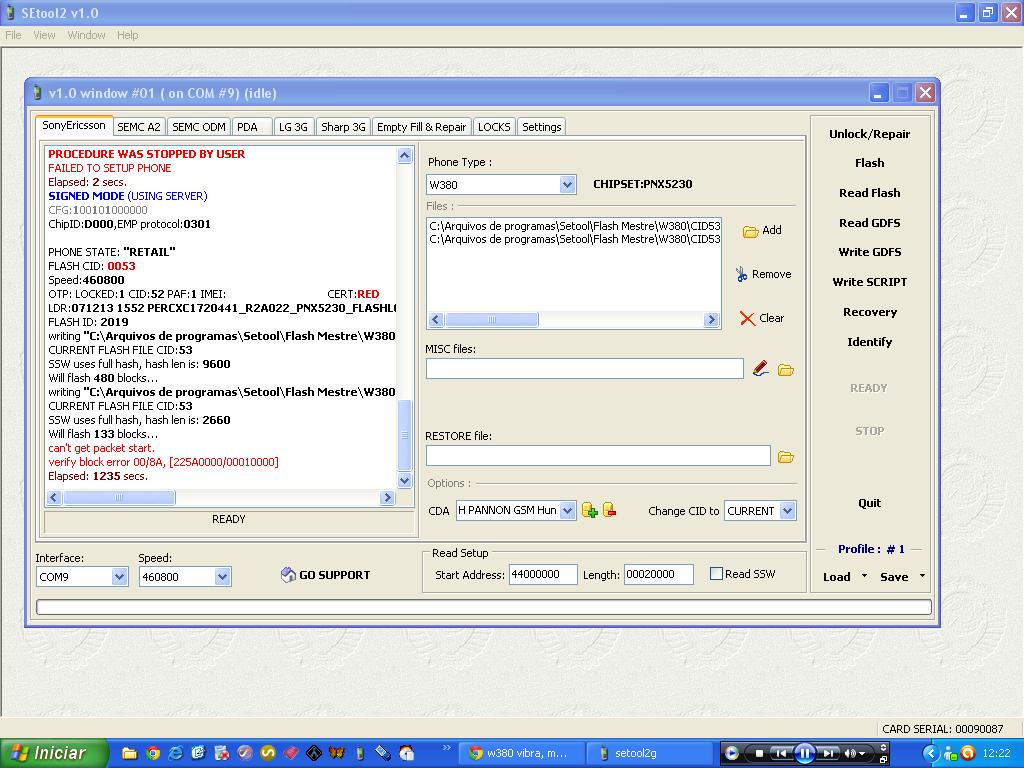Screen dimensions: 1024x768
Task: Click the Files list horizontal scrollbar thumb
Action: click(x=492, y=319)
